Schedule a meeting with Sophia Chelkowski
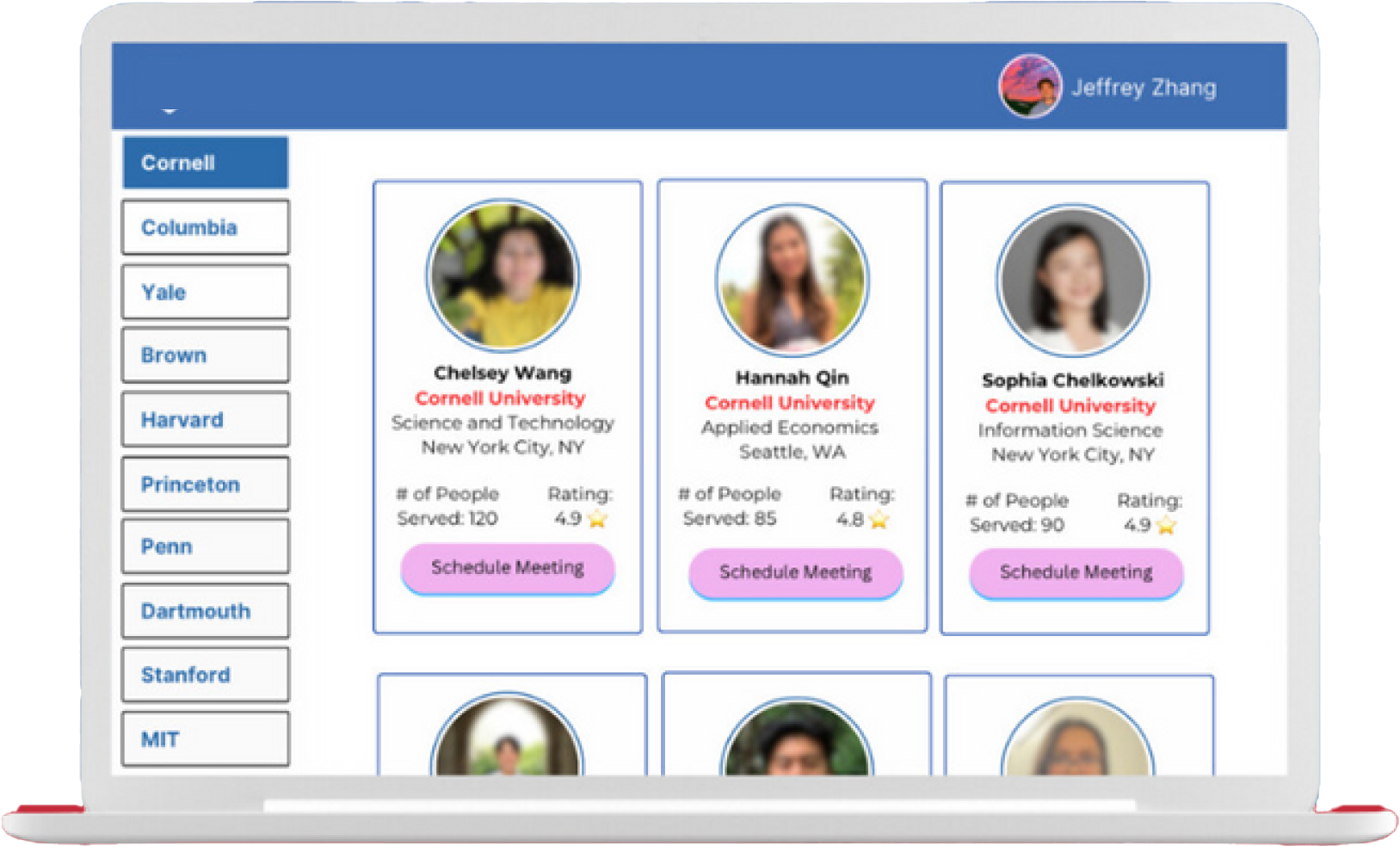 (x=1076, y=572)
